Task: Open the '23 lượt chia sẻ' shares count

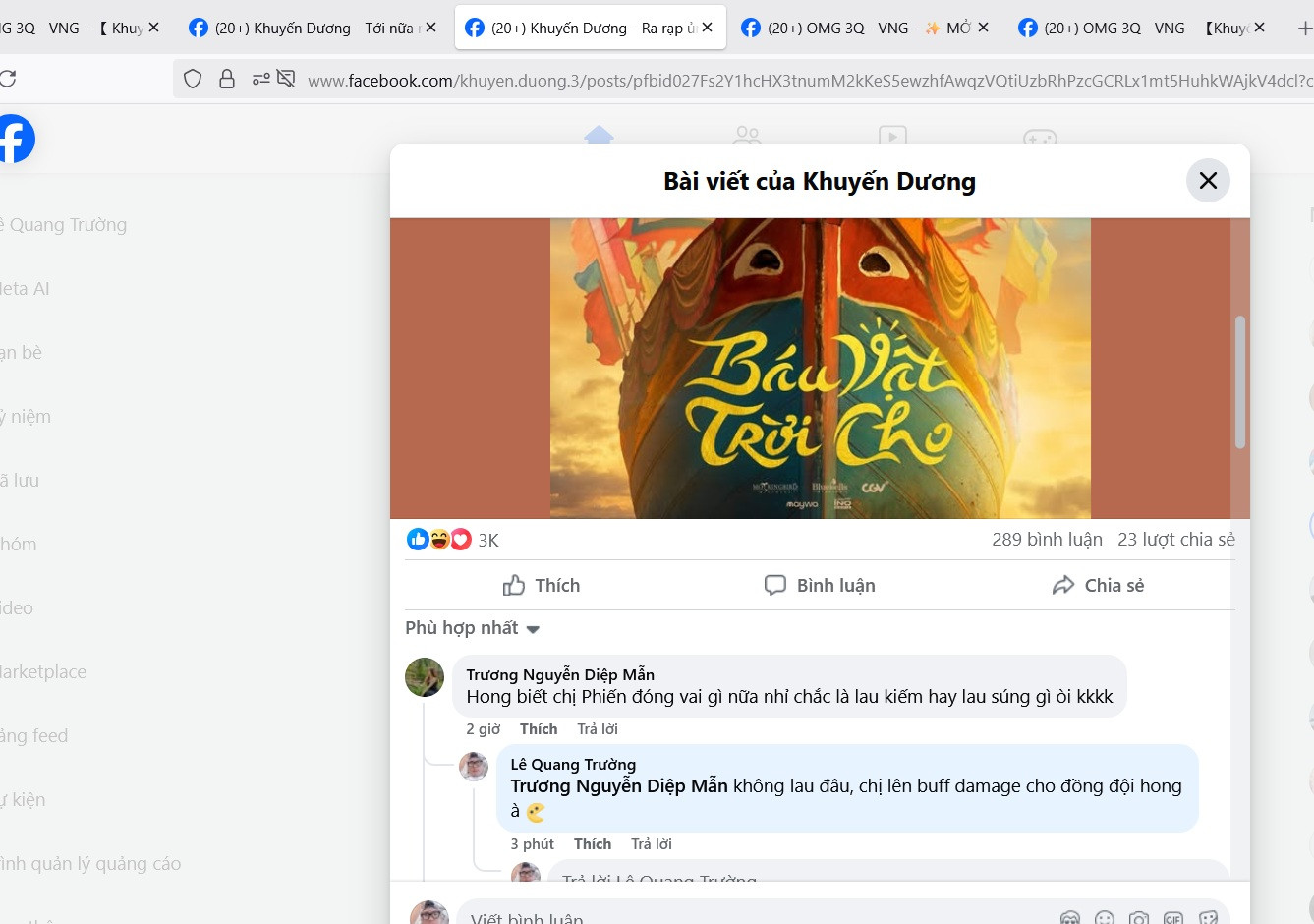Action: (x=1175, y=539)
